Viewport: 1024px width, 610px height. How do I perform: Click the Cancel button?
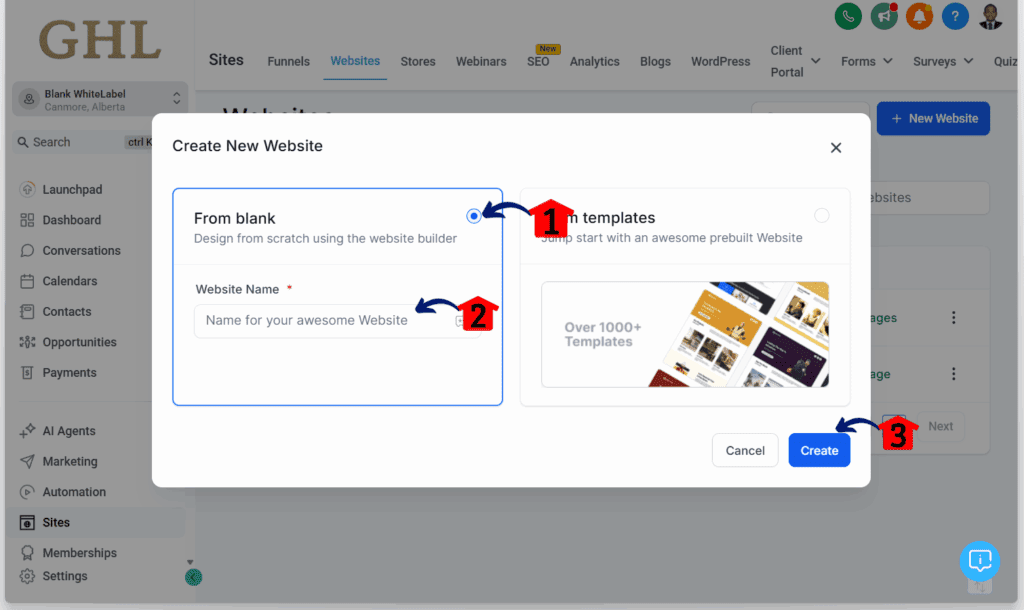coord(745,451)
